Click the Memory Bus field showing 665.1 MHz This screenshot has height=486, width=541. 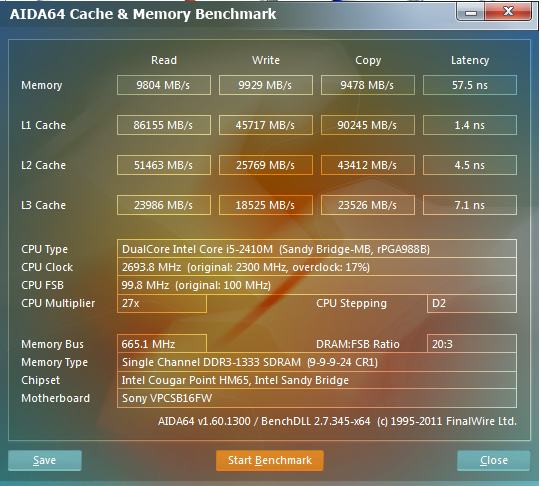pyautogui.click(x=162, y=344)
